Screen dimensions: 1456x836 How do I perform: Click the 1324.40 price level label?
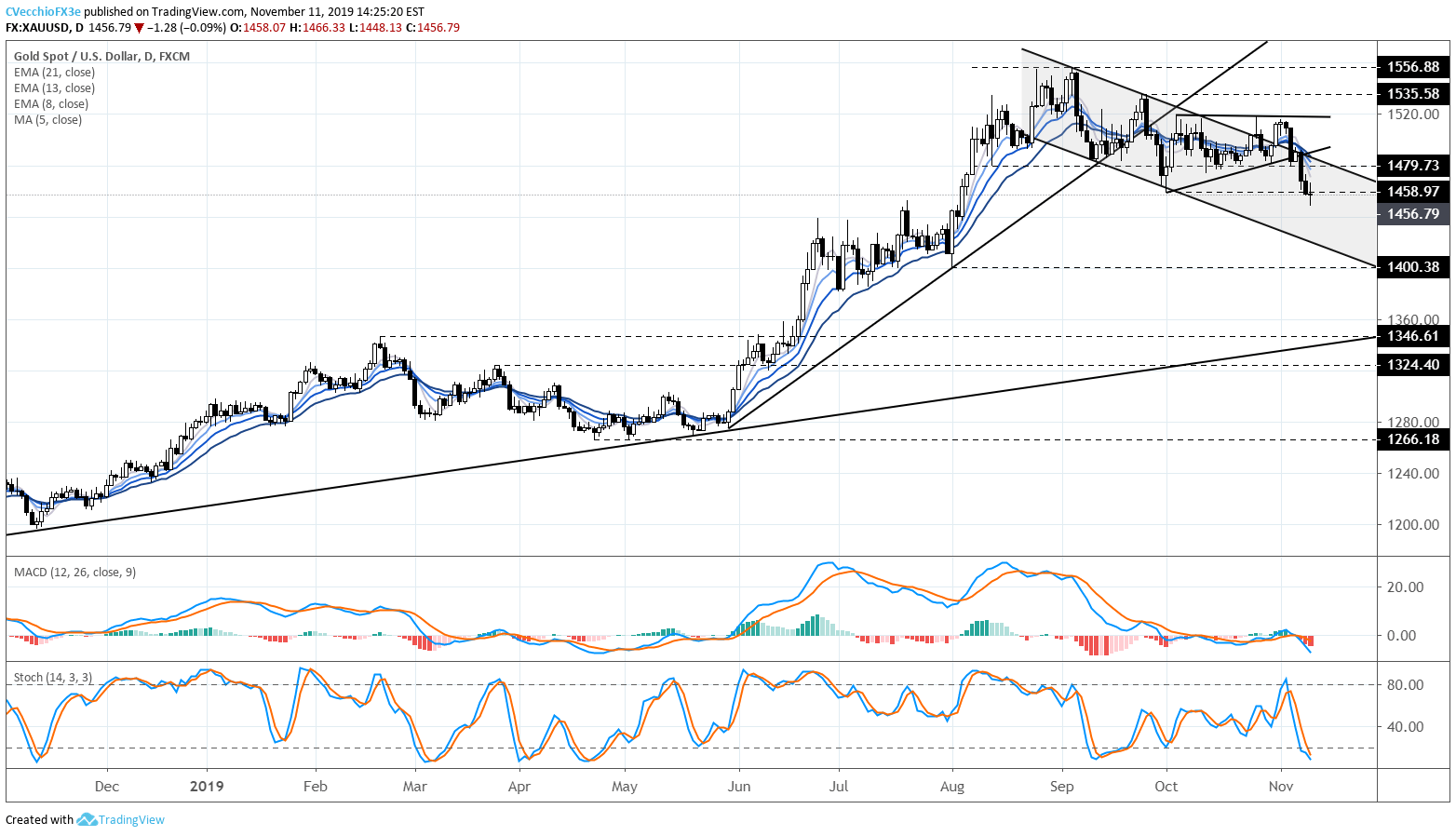(x=1412, y=365)
